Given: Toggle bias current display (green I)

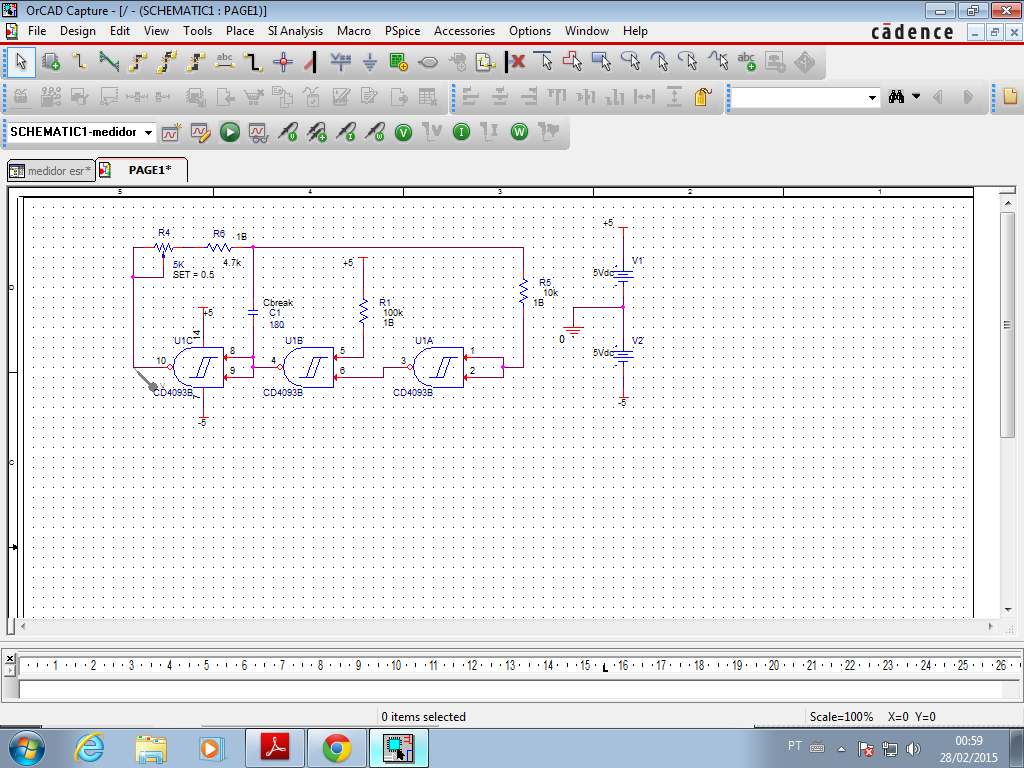Looking at the screenshot, I should pos(461,132).
